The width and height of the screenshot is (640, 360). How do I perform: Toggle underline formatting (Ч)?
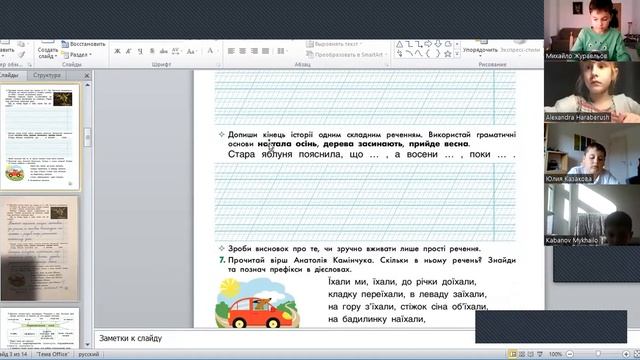[x=140, y=51]
